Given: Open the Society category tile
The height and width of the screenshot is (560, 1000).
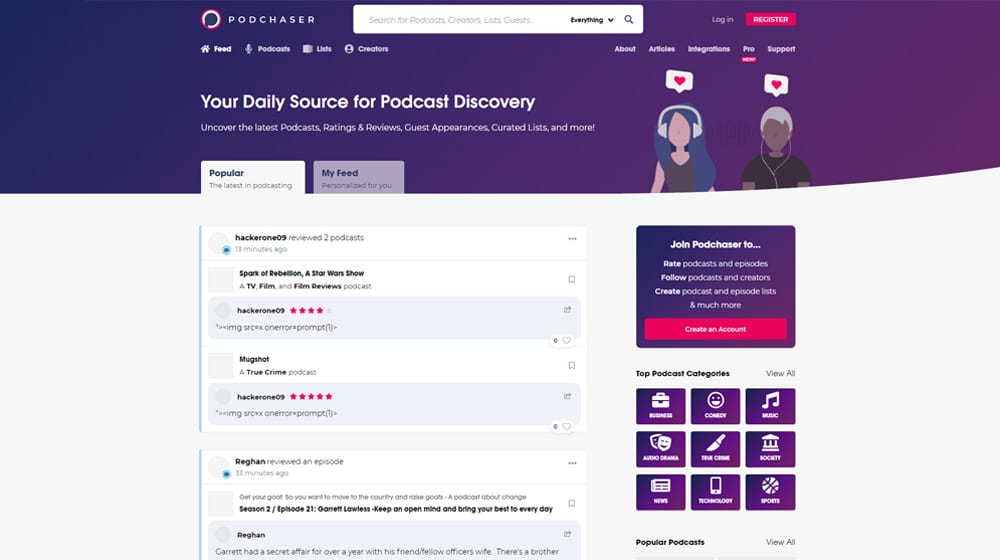Looking at the screenshot, I should (770, 449).
